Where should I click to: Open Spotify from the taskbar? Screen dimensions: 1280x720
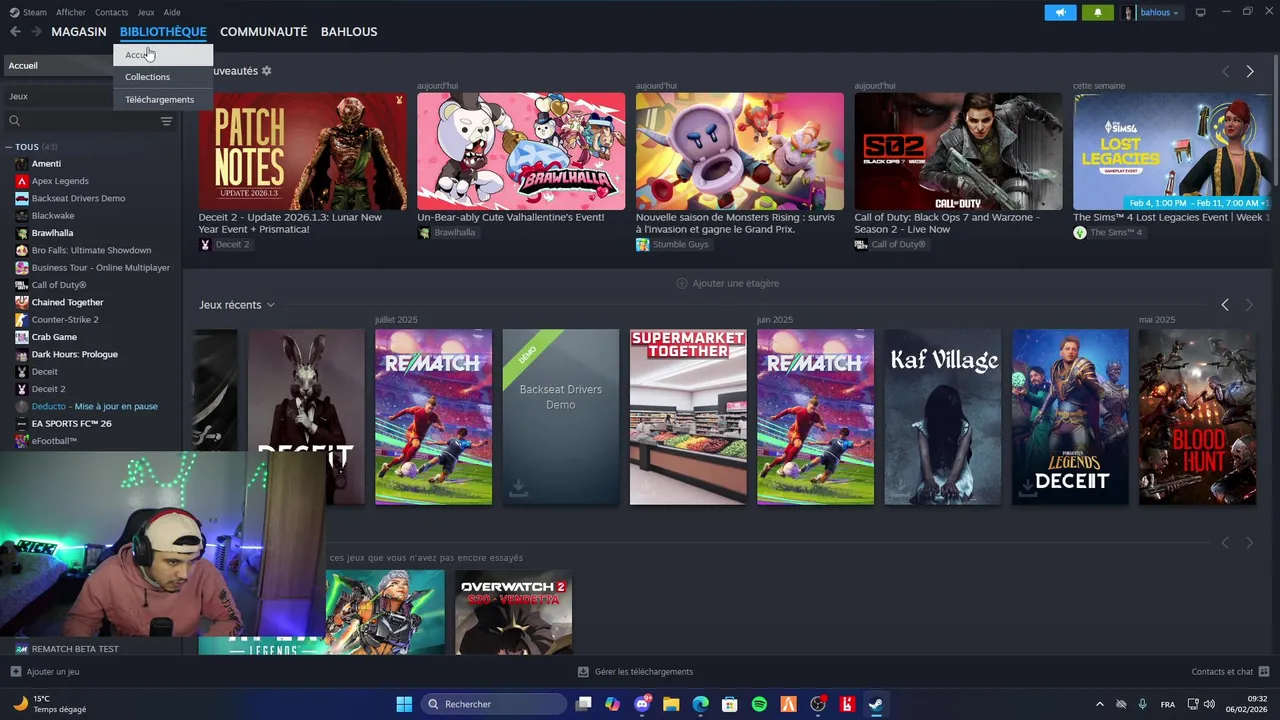tap(759, 704)
